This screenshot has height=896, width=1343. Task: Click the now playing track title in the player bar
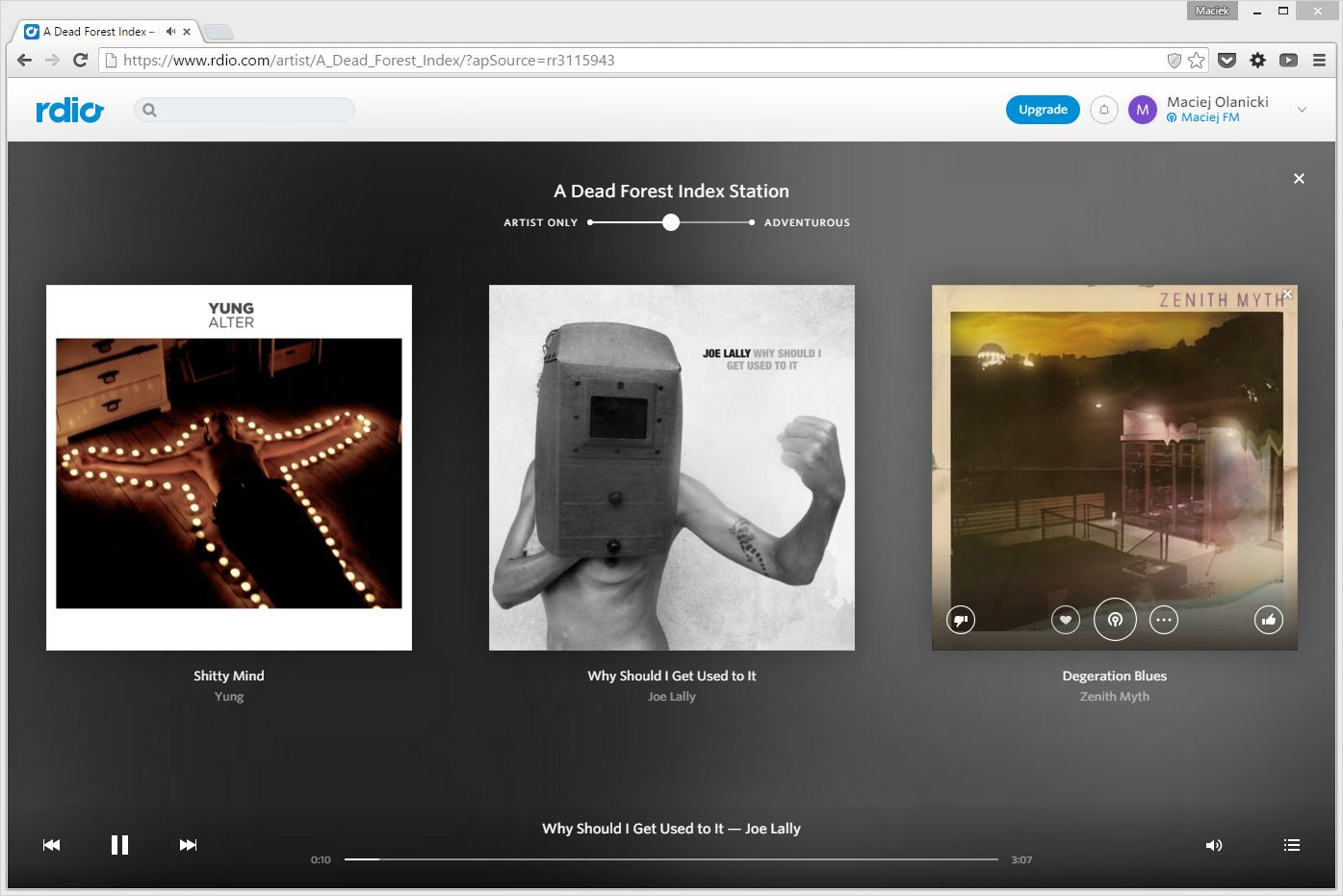[671, 829]
